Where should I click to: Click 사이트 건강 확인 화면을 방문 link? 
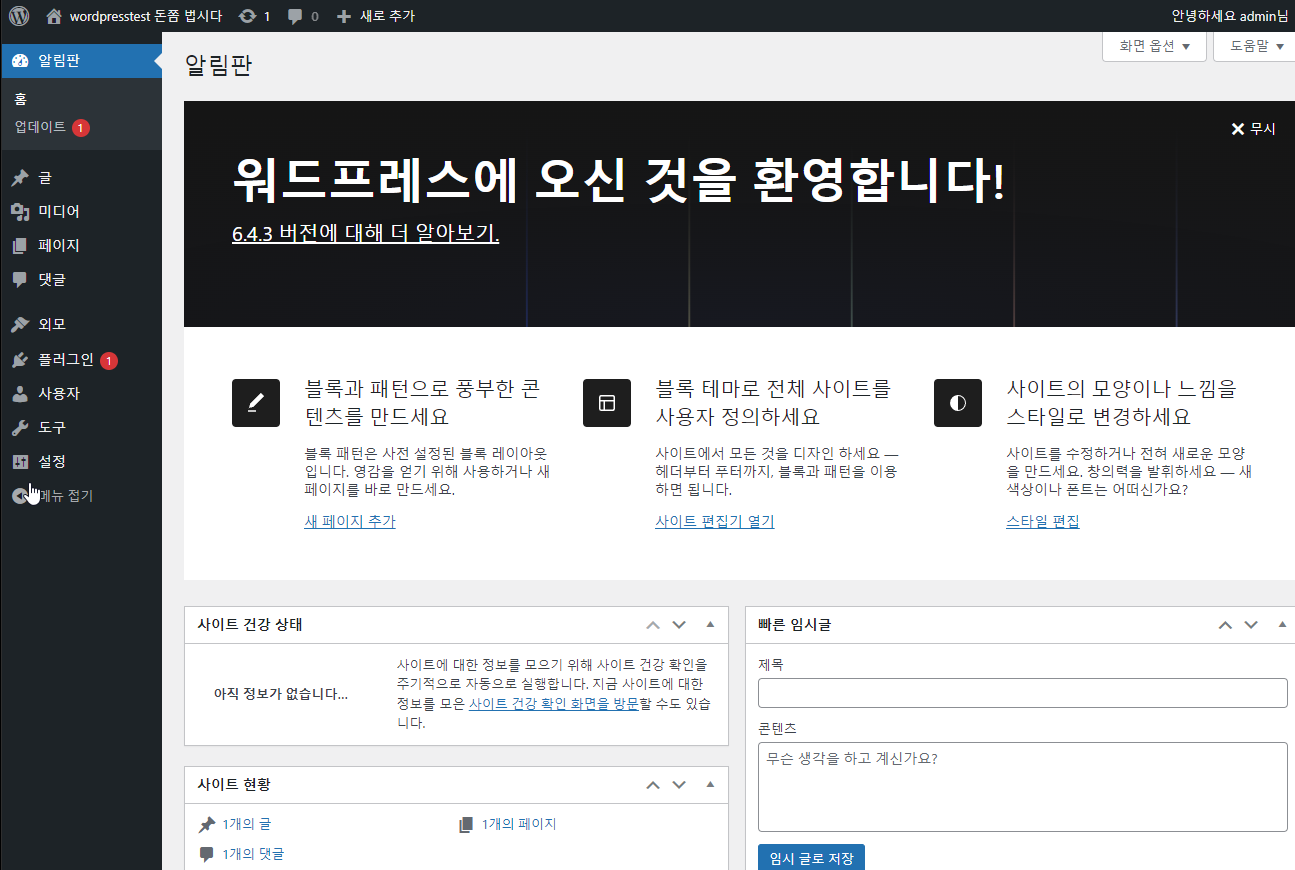click(x=554, y=704)
